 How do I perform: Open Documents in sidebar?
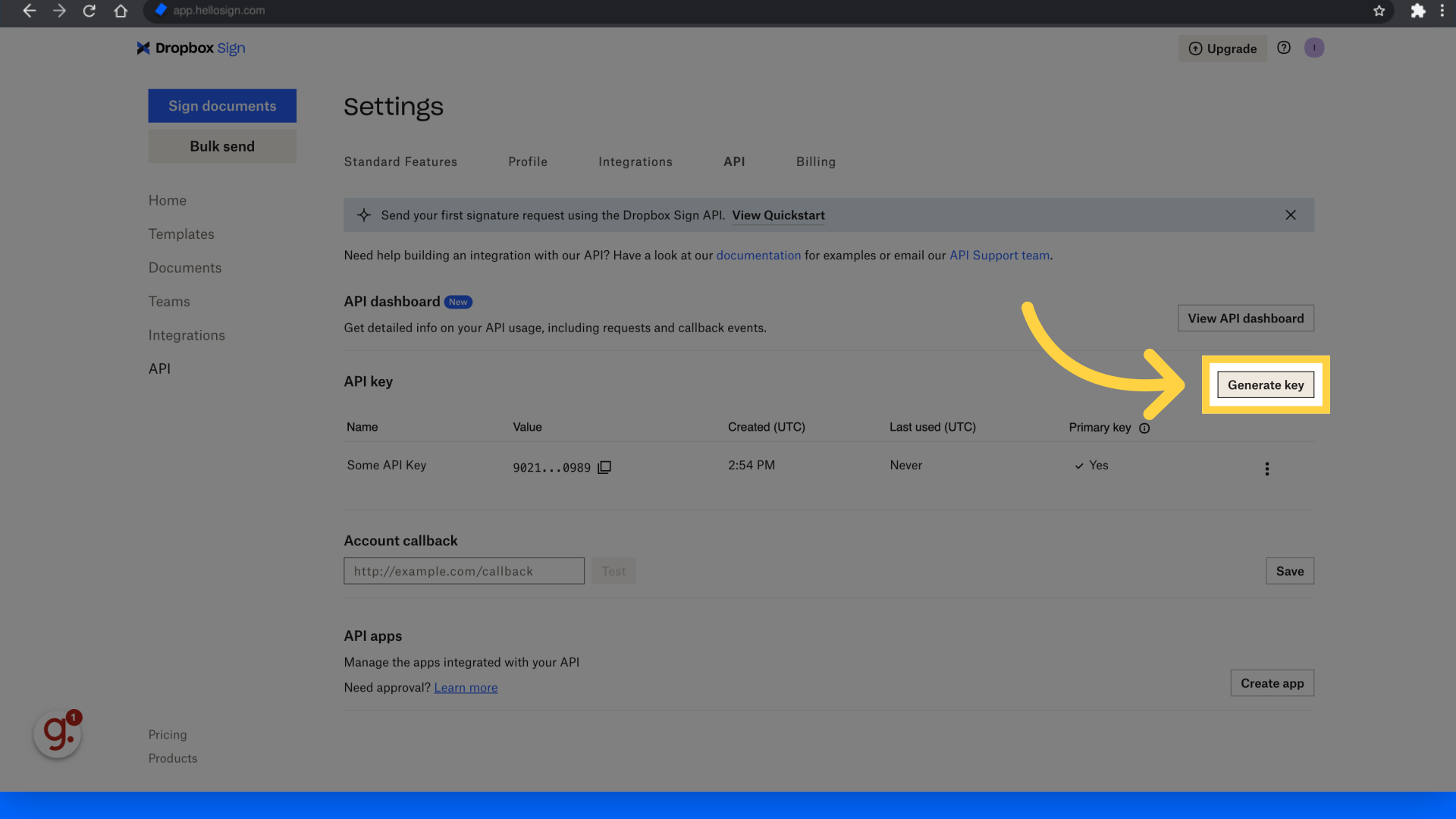(x=185, y=268)
